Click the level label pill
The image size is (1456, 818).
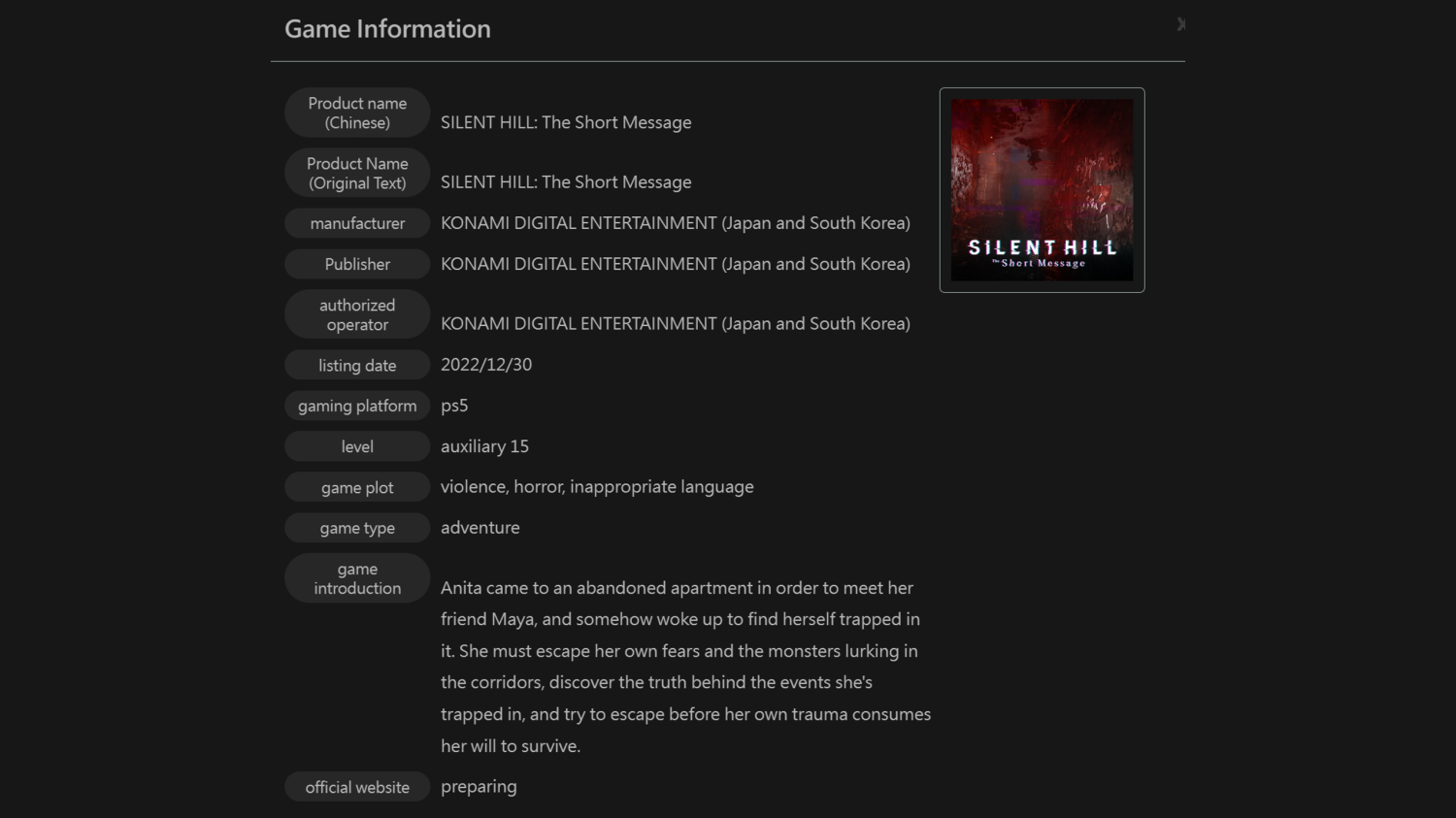coord(356,446)
